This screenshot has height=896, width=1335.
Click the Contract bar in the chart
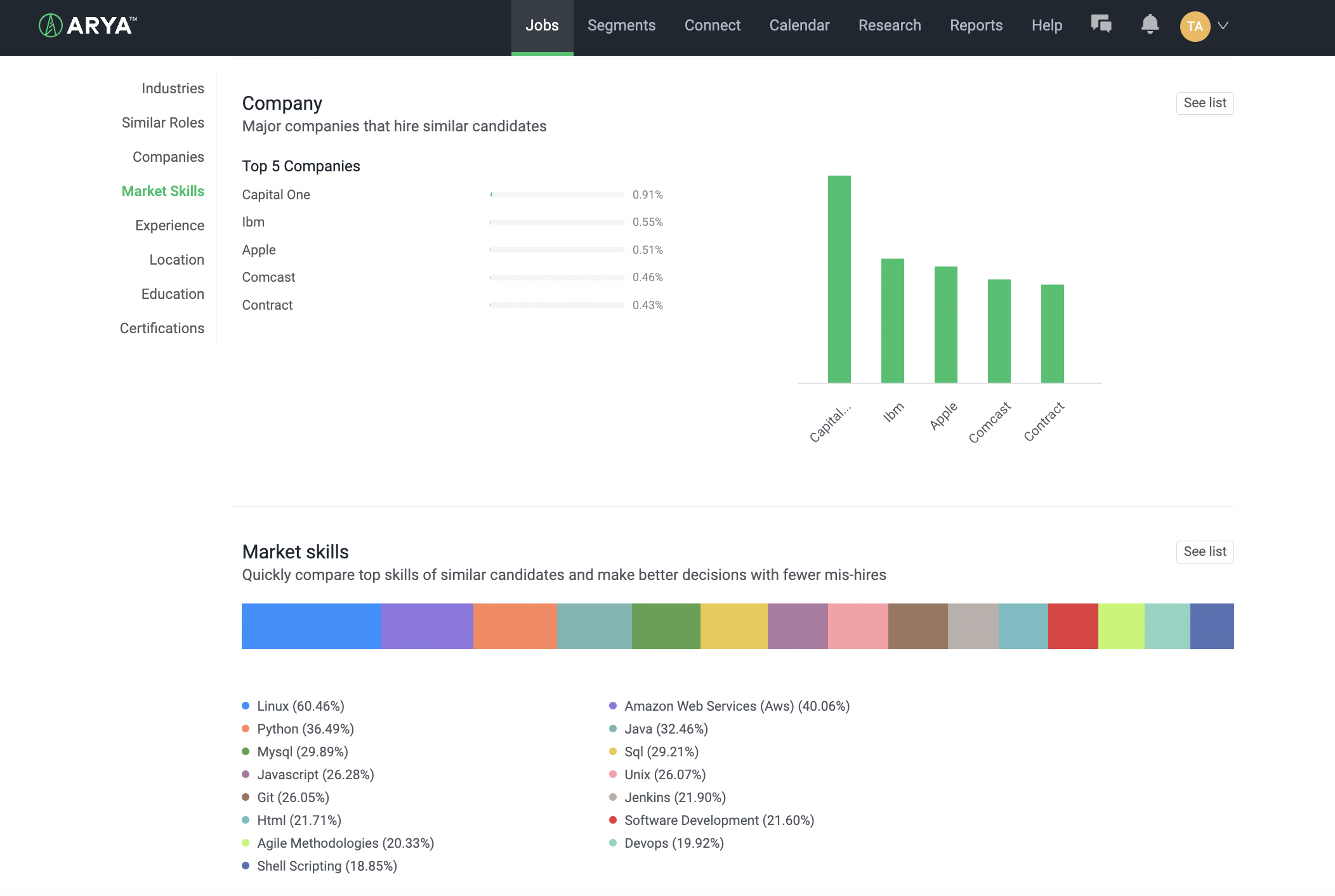1052,334
